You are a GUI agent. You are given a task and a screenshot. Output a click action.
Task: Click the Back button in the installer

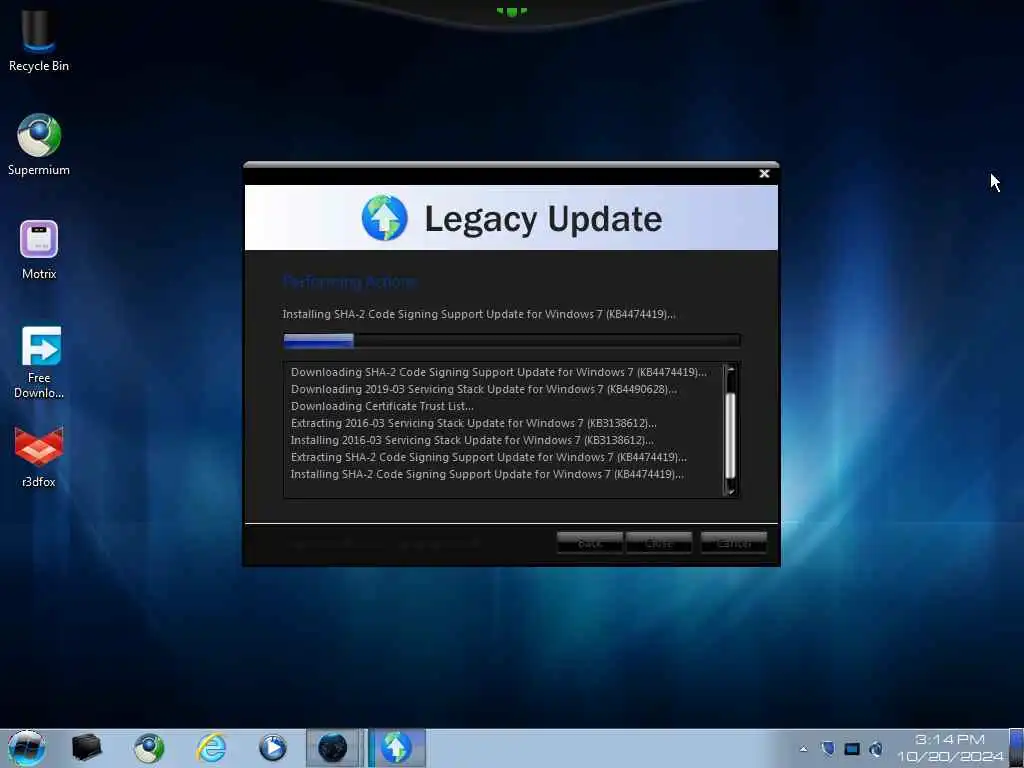click(x=590, y=543)
